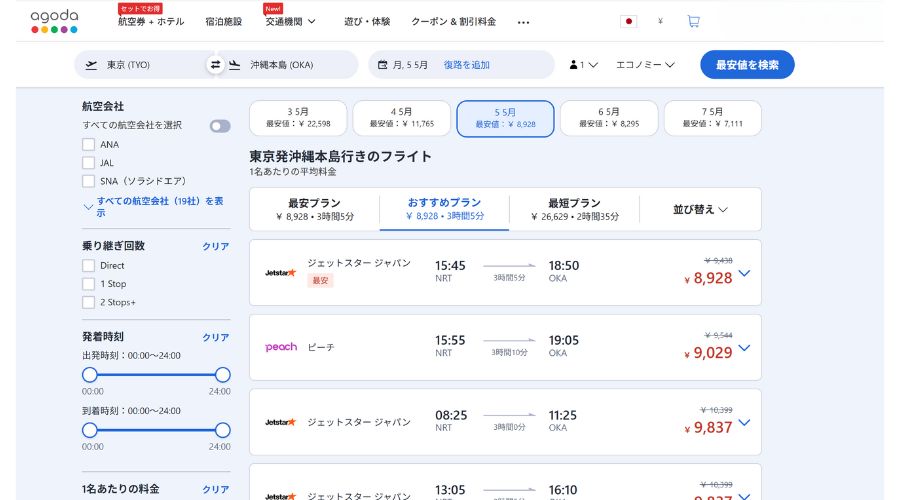Open the エコノミー cabin class dropdown
Screen dimensions: 900x500
[645, 65]
